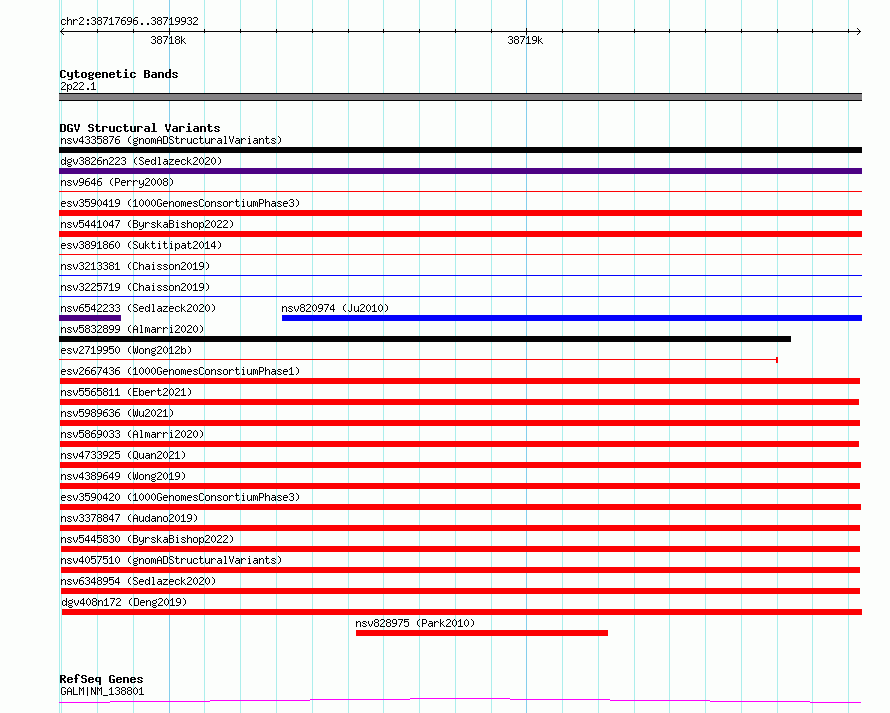The width and height of the screenshot is (890, 713).
Task: Select the black nsv4335876 variant bar
Action: (460, 150)
